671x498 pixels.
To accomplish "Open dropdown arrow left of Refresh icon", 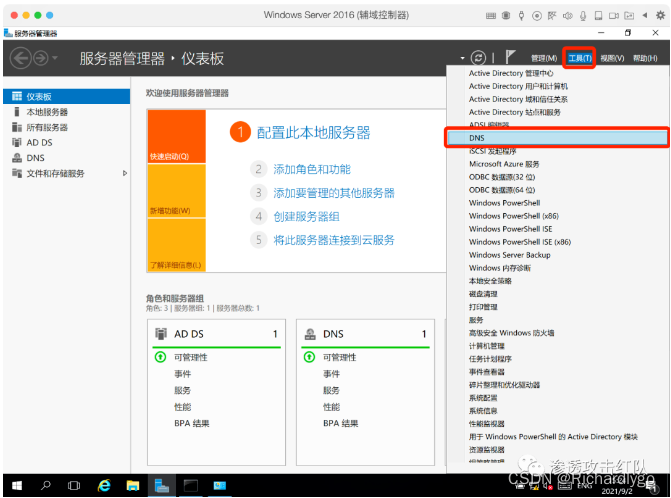I will 462,58.
